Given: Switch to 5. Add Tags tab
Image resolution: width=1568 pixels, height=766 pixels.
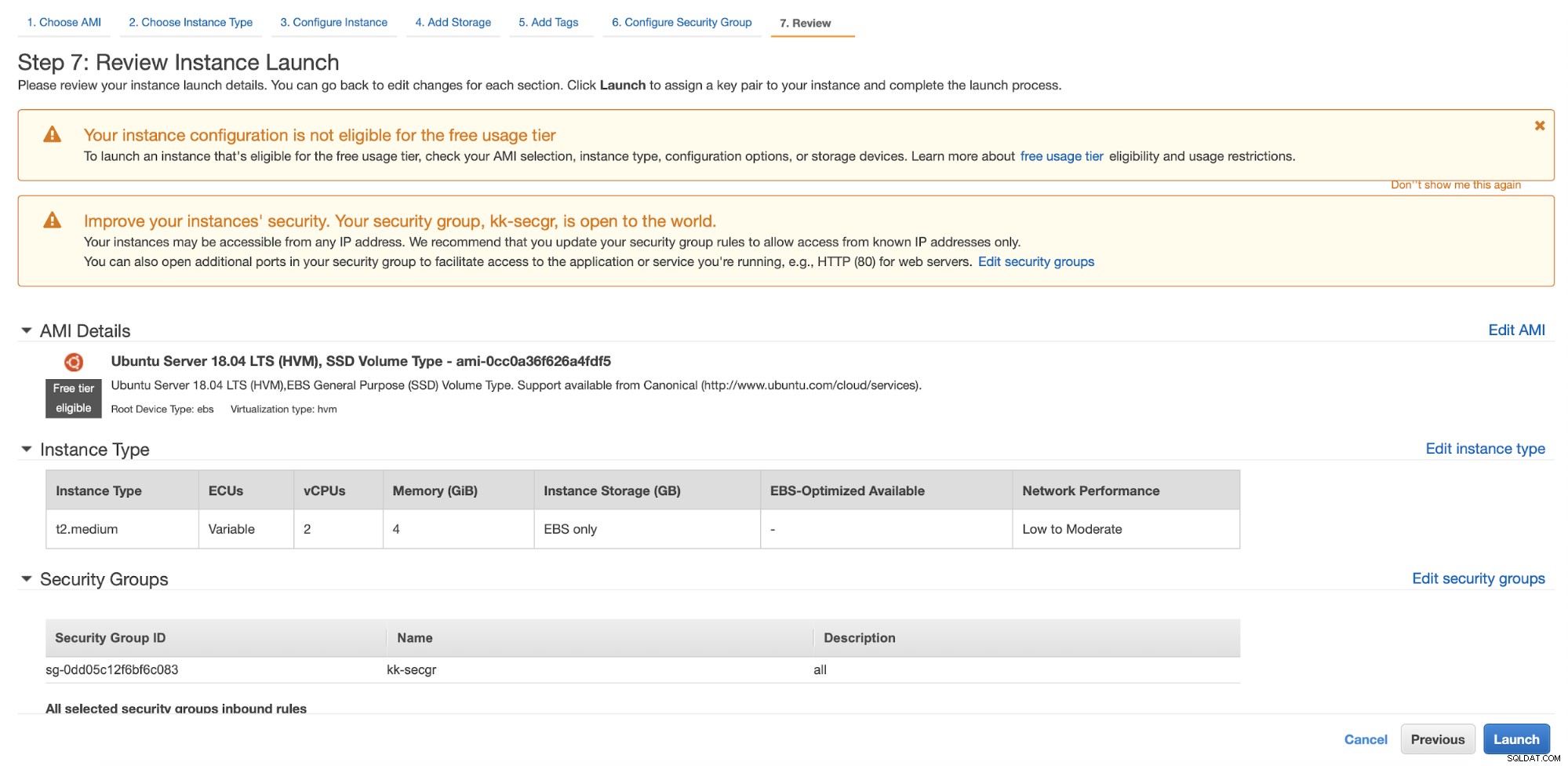Looking at the screenshot, I should (548, 23).
